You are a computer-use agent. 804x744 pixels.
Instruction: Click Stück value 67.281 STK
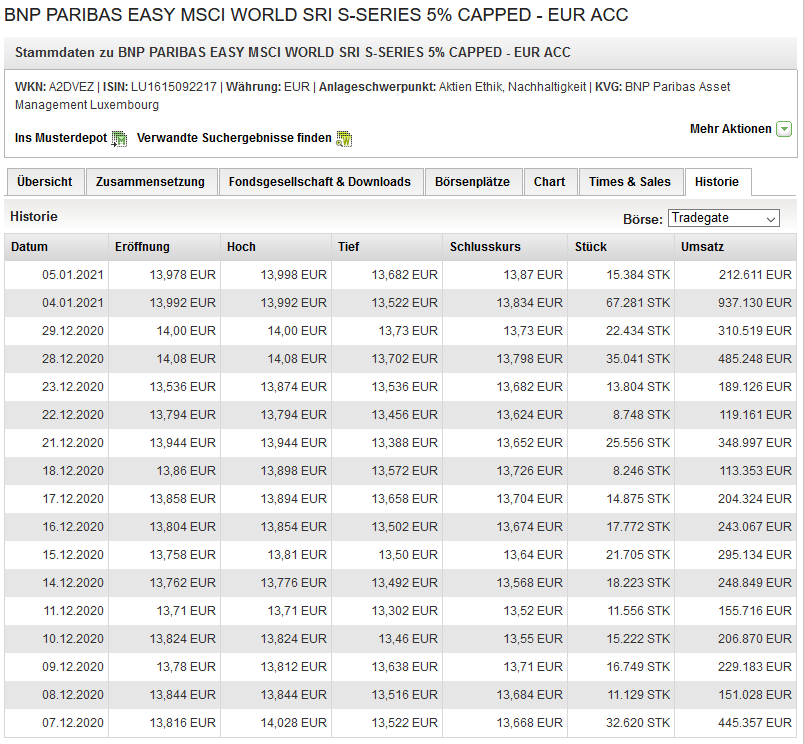tap(638, 303)
